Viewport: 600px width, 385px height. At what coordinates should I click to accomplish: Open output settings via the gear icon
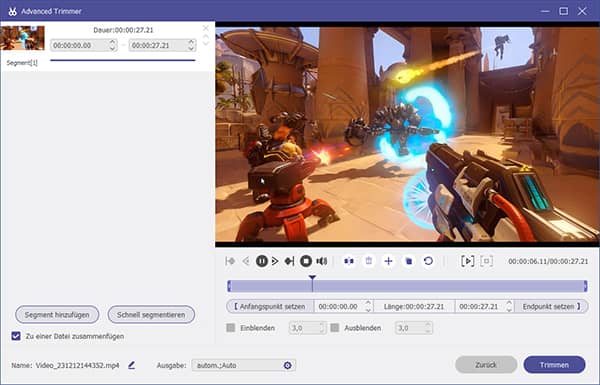tap(287, 365)
